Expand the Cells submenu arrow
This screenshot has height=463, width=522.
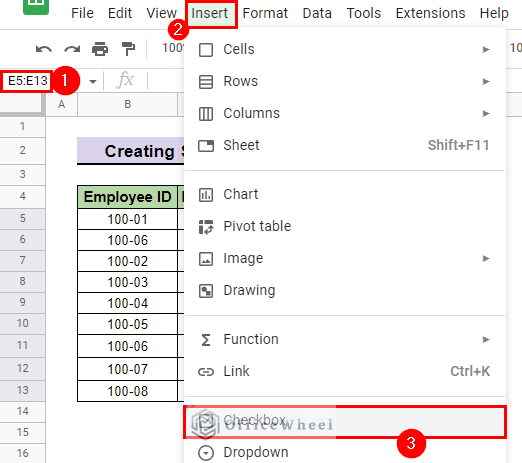(486, 50)
